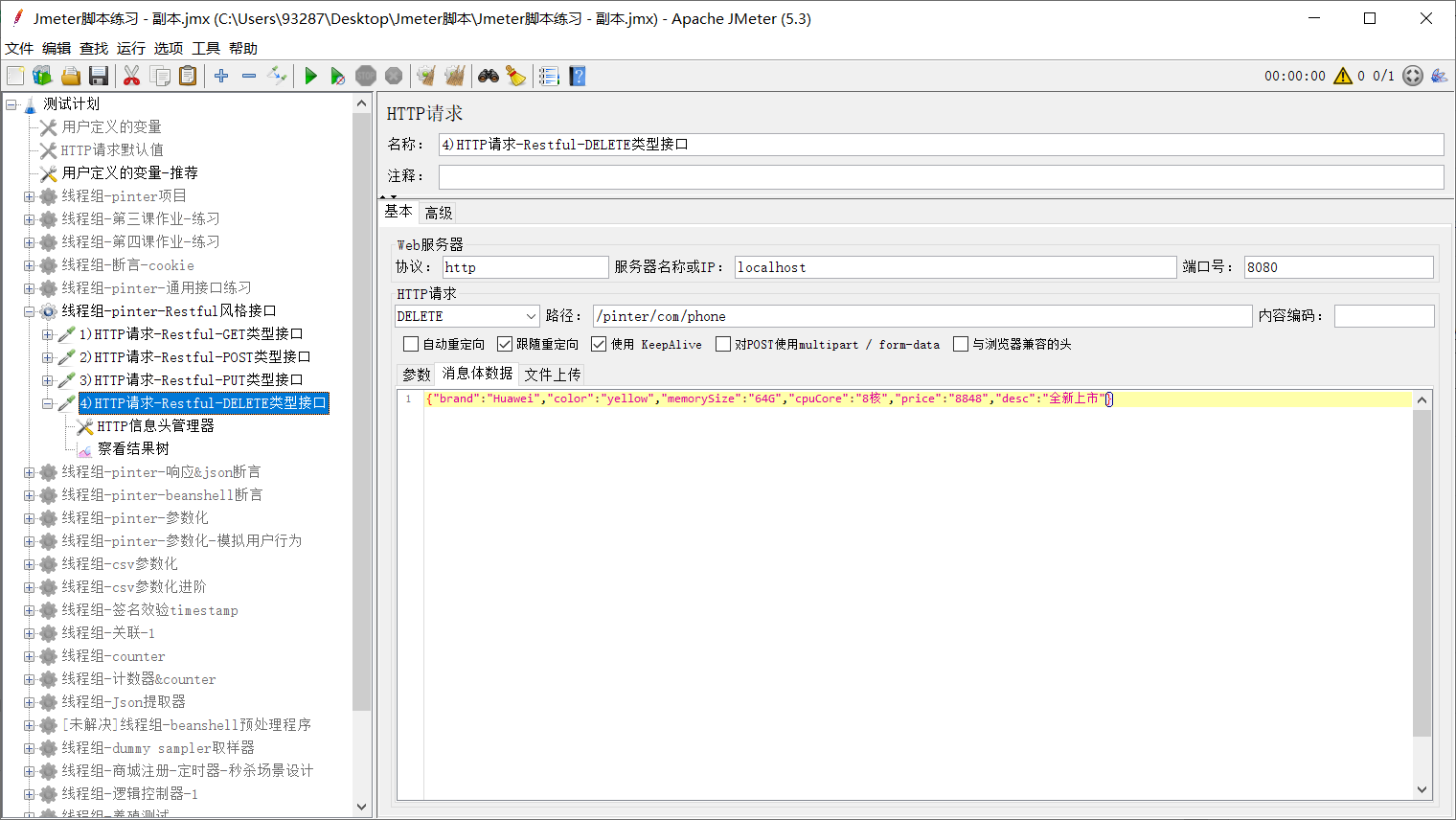This screenshot has width=1456, height=820.
Task: Expand 线程组-pinter项目 tree node
Action: [29, 196]
